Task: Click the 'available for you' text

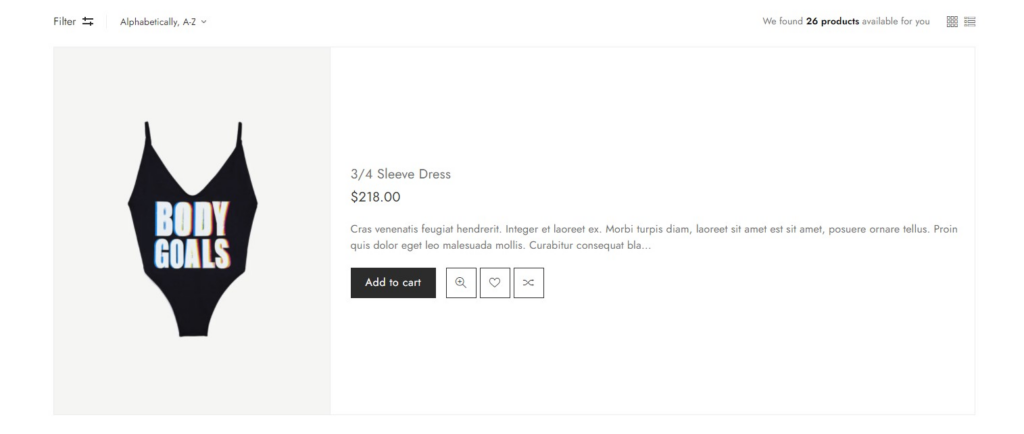Action: click(895, 22)
